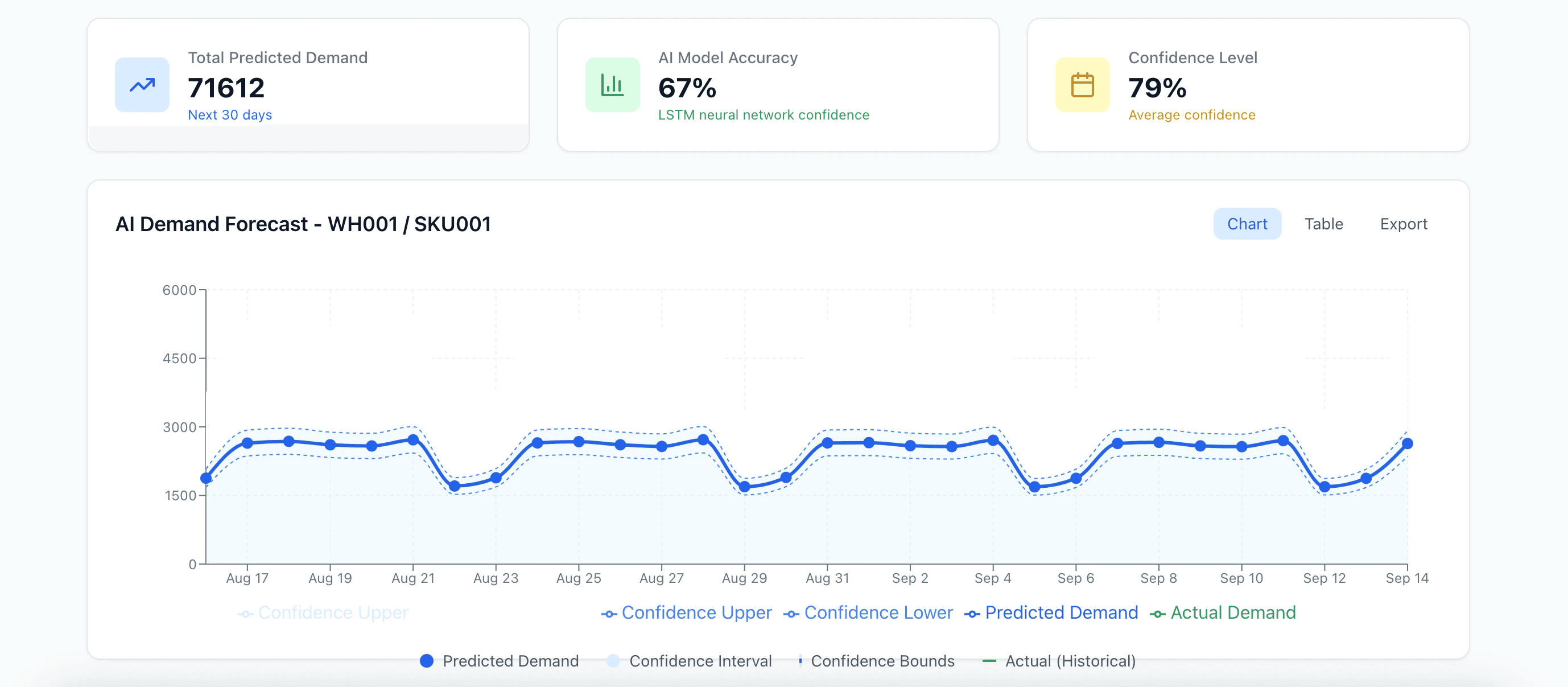Screen dimensions: 1568x687
Task: Click the yellow calendar icon
Action: [x=1082, y=85]
